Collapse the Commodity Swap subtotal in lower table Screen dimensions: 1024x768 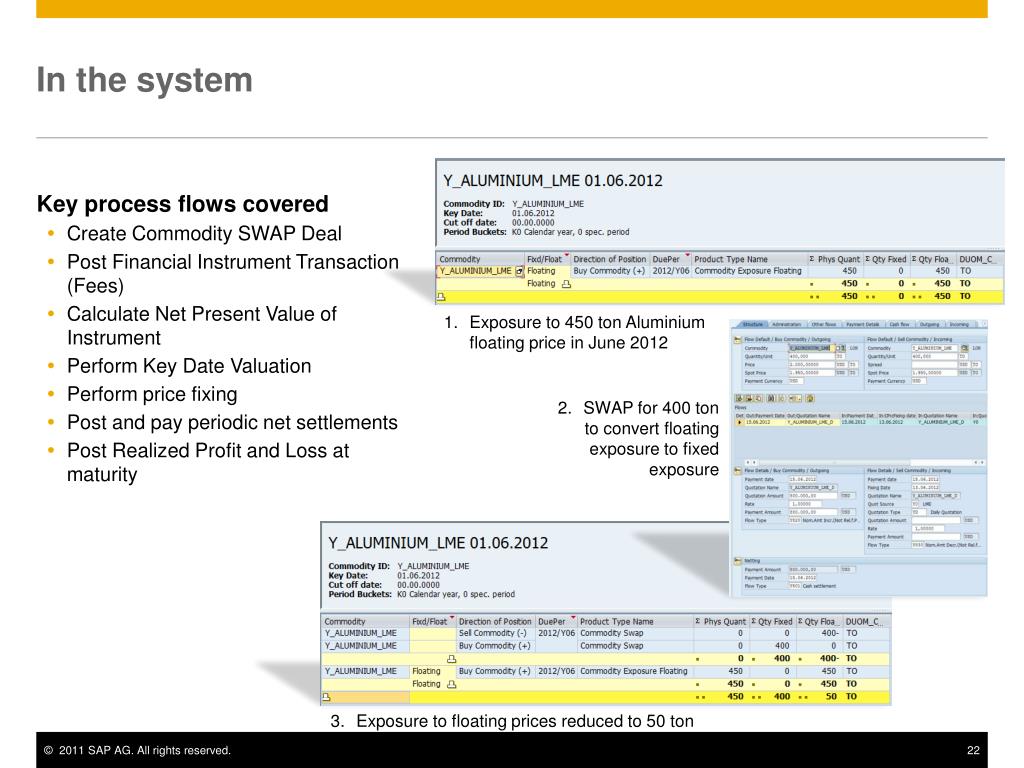click(x=451, y=658)
